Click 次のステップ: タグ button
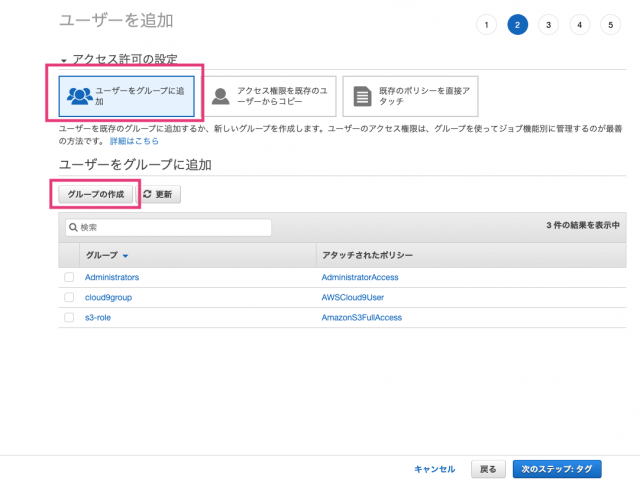640x480 pixels. pos(557,469)
